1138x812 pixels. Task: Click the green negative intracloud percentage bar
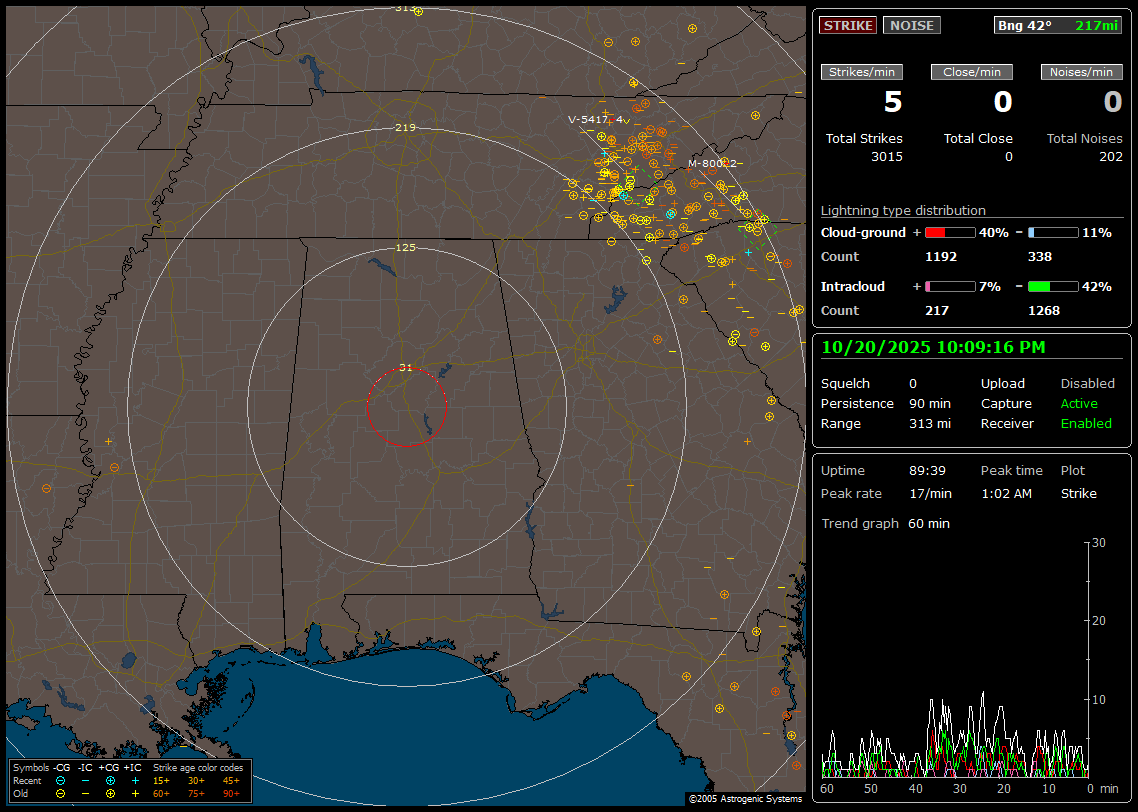(1053, 286)
